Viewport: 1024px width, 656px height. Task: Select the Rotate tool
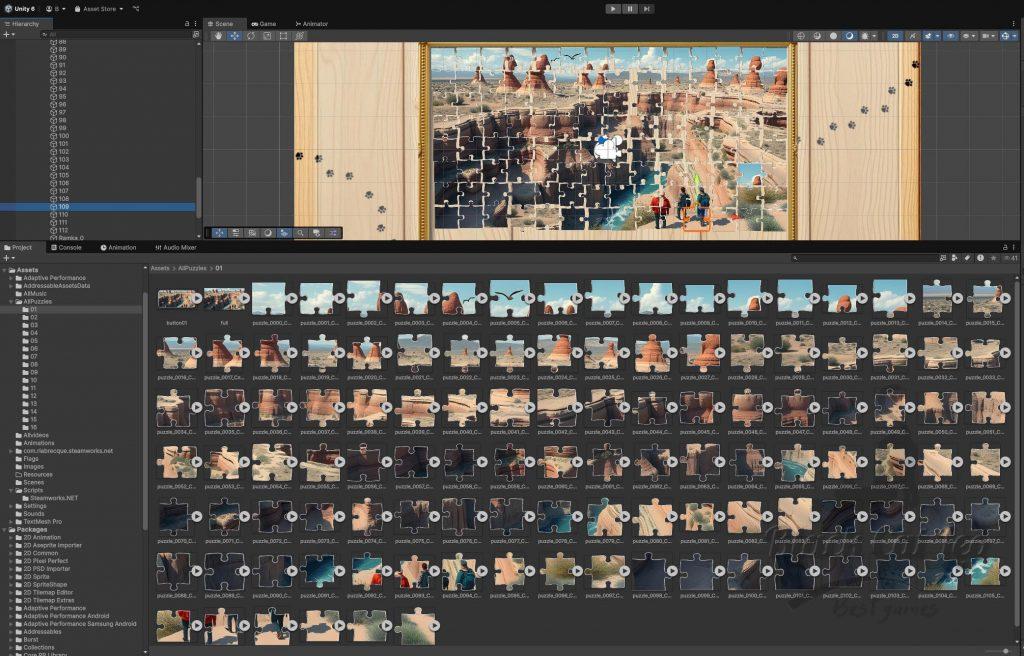tap(251, 36)
